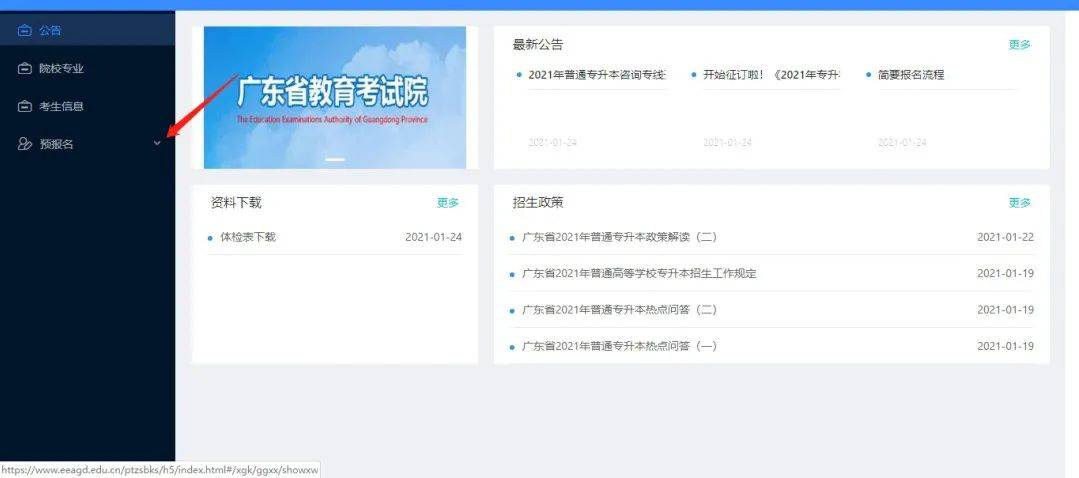The height and width of the screenshot is (478, 1079).
Task: Open 广东省2021年普通专升本政策解读（二）
Action: click(619, 237)
